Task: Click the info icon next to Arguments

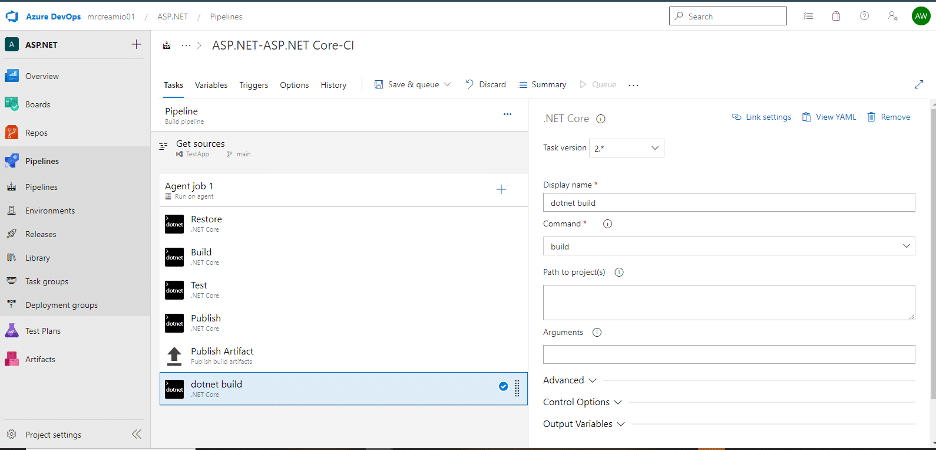Action: click(596, 332)
